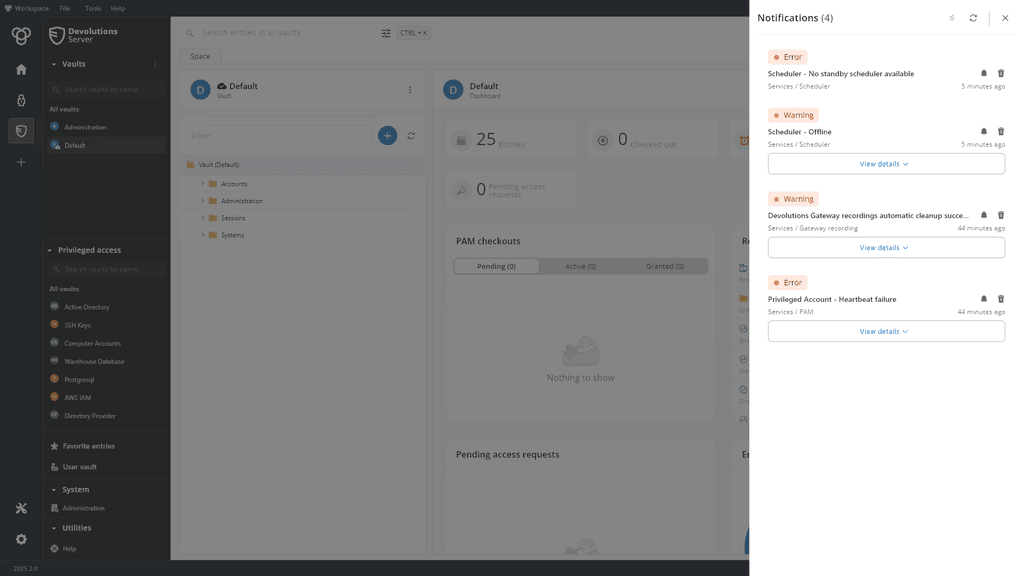Switch to the Granted tab in PAM checkouts
1024x576 pixels.
pos(665,266)
